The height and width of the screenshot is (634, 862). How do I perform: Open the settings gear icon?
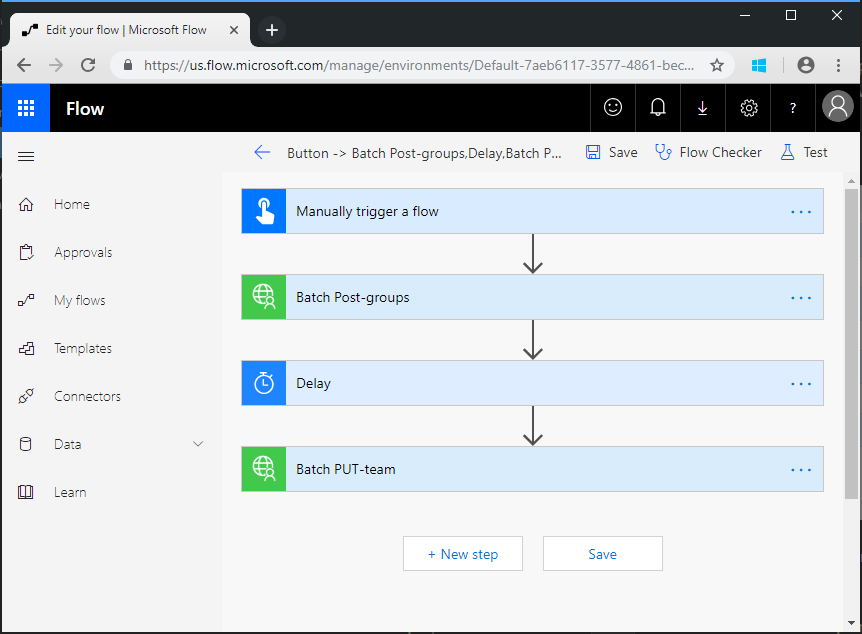749,108
